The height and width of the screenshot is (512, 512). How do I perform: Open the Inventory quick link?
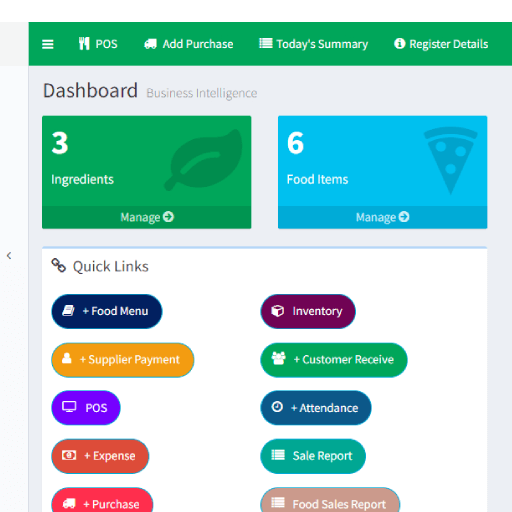click(x=308, y=311)
